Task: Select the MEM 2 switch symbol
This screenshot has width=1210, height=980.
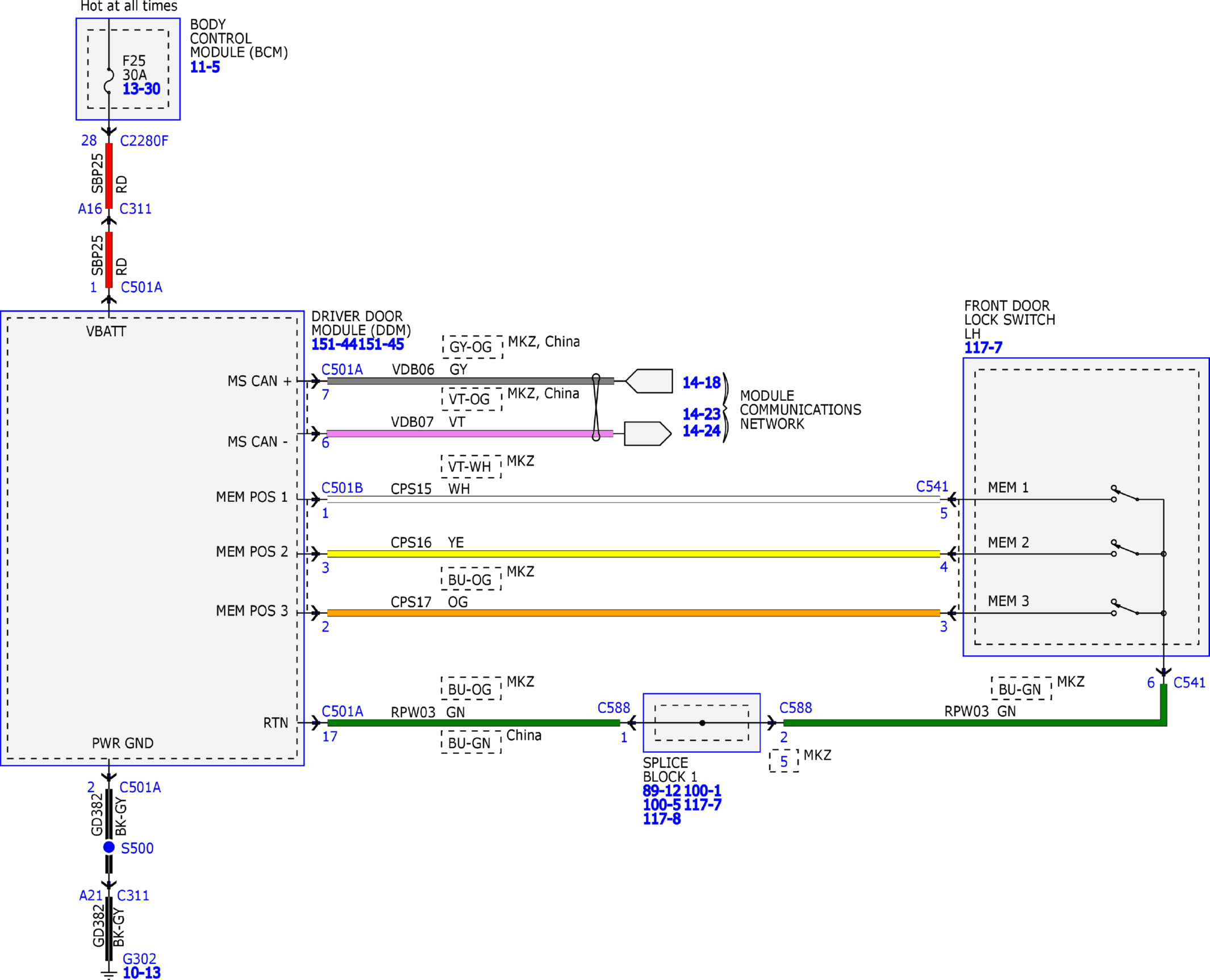Action: coord(1125,548)
